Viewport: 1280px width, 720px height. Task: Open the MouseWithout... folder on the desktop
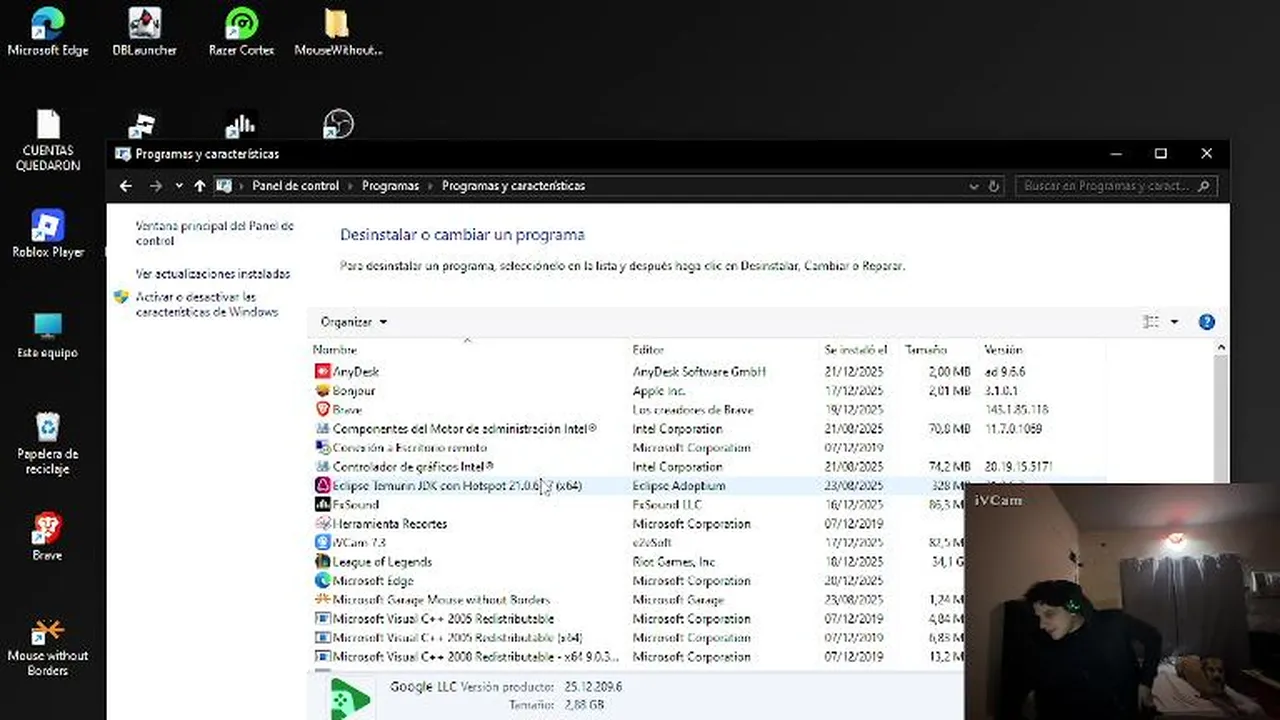click(x=338, y=31)
